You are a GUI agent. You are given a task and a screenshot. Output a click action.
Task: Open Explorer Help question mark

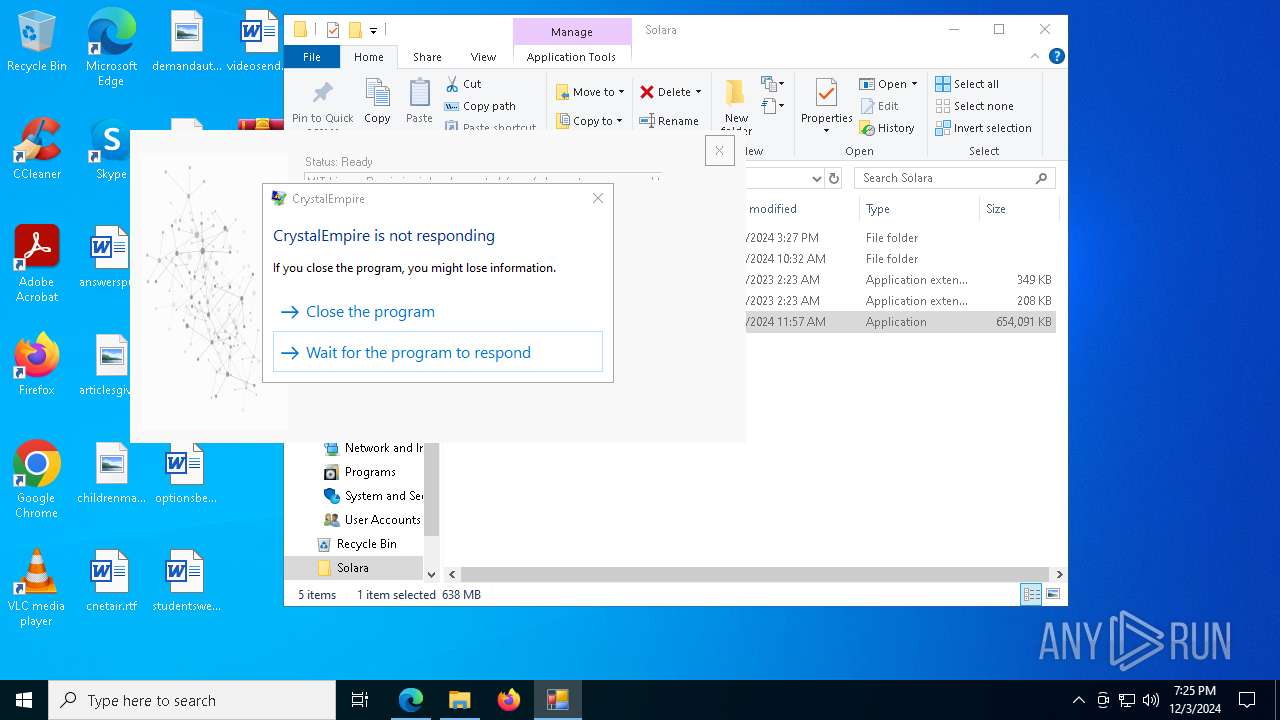tap(1056, 57)
